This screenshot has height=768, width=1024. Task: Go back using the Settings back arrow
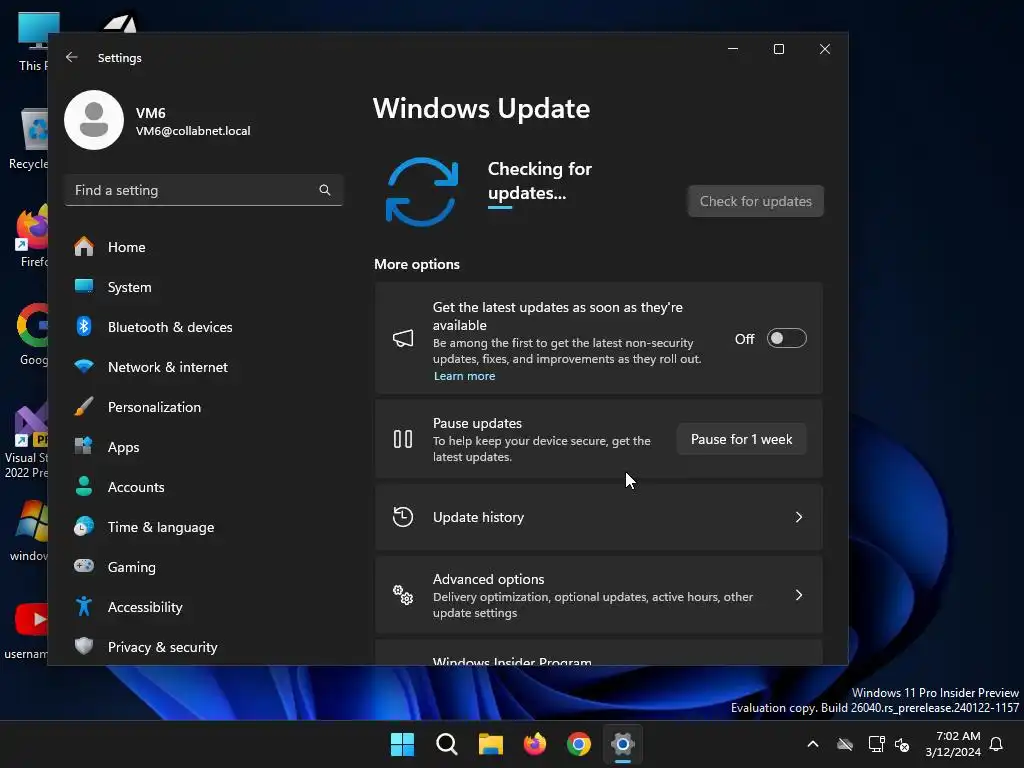72,57
